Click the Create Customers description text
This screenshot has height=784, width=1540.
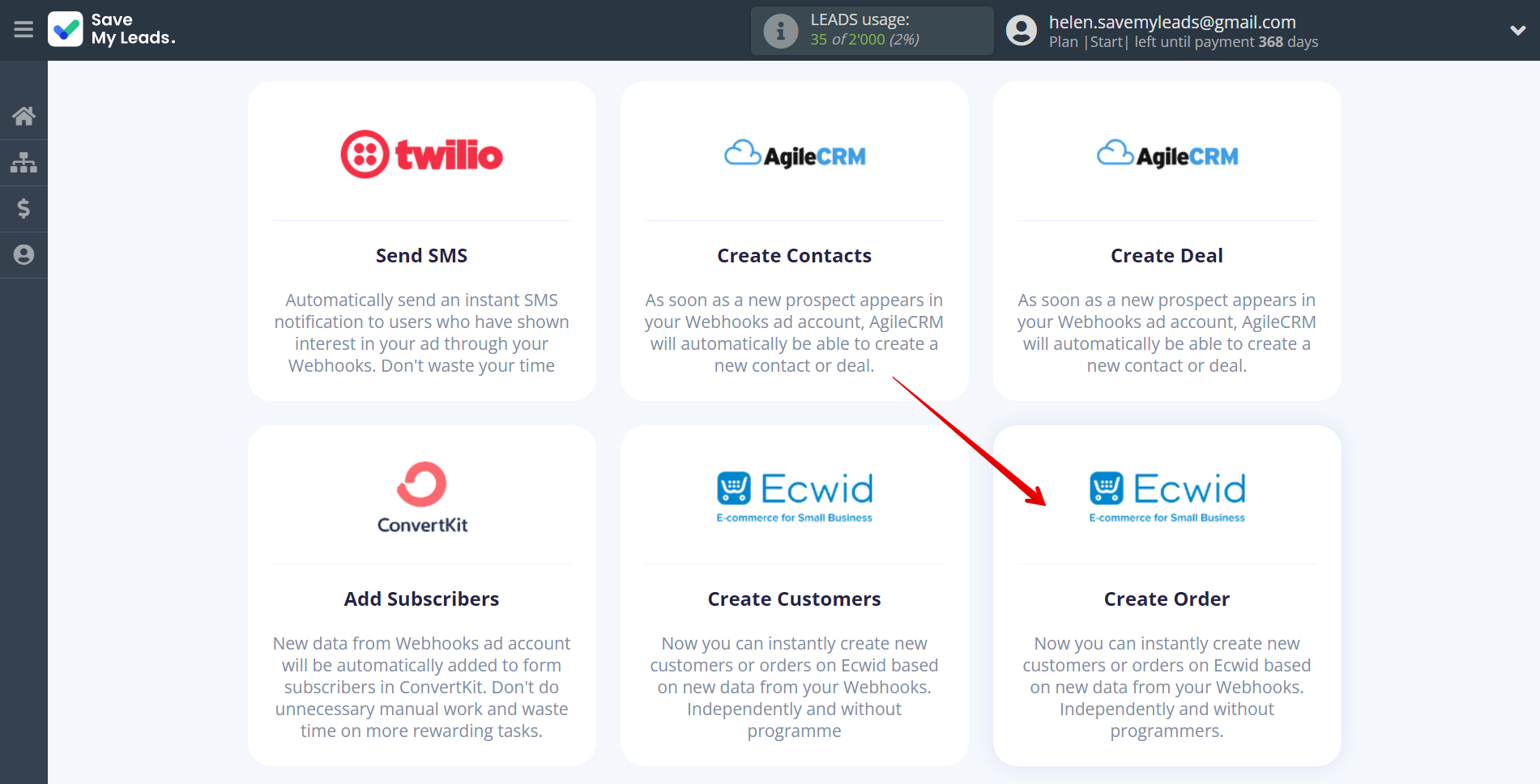pyautogui.click(x=794, y=687)
